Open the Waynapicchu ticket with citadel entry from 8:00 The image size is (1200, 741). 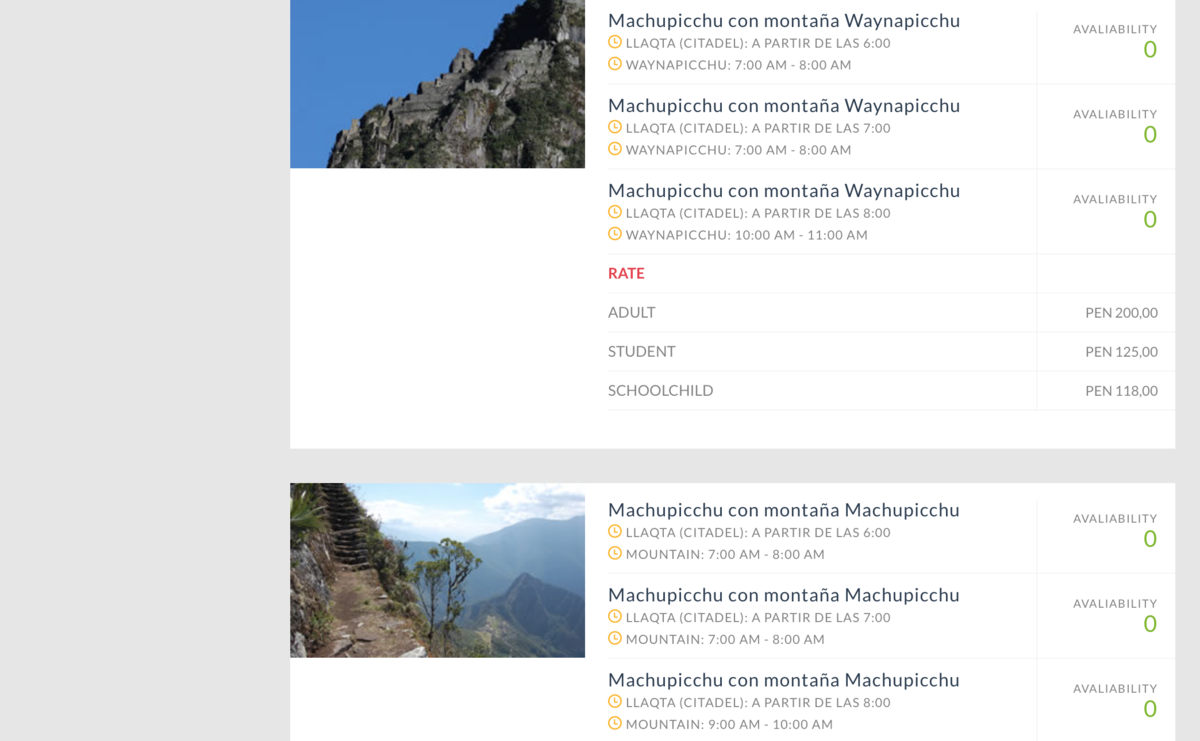tap(784, 191)
